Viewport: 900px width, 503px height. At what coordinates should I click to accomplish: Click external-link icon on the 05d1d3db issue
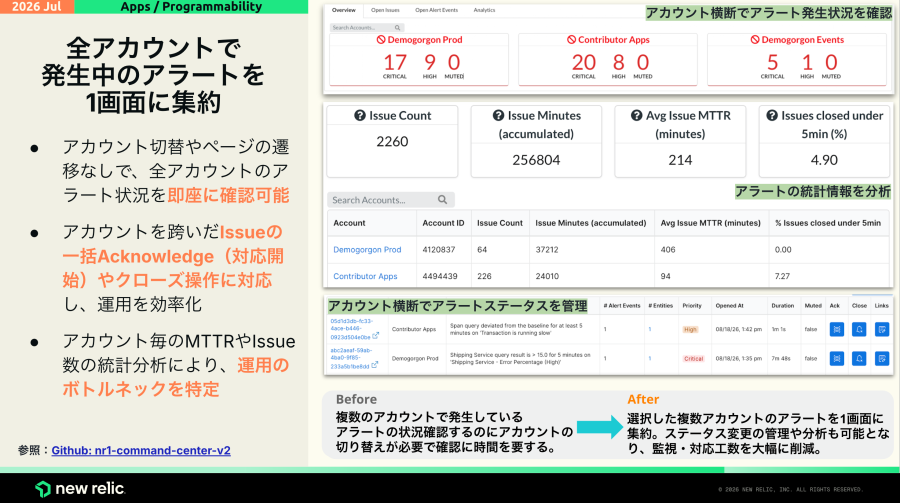coord(375,336)
